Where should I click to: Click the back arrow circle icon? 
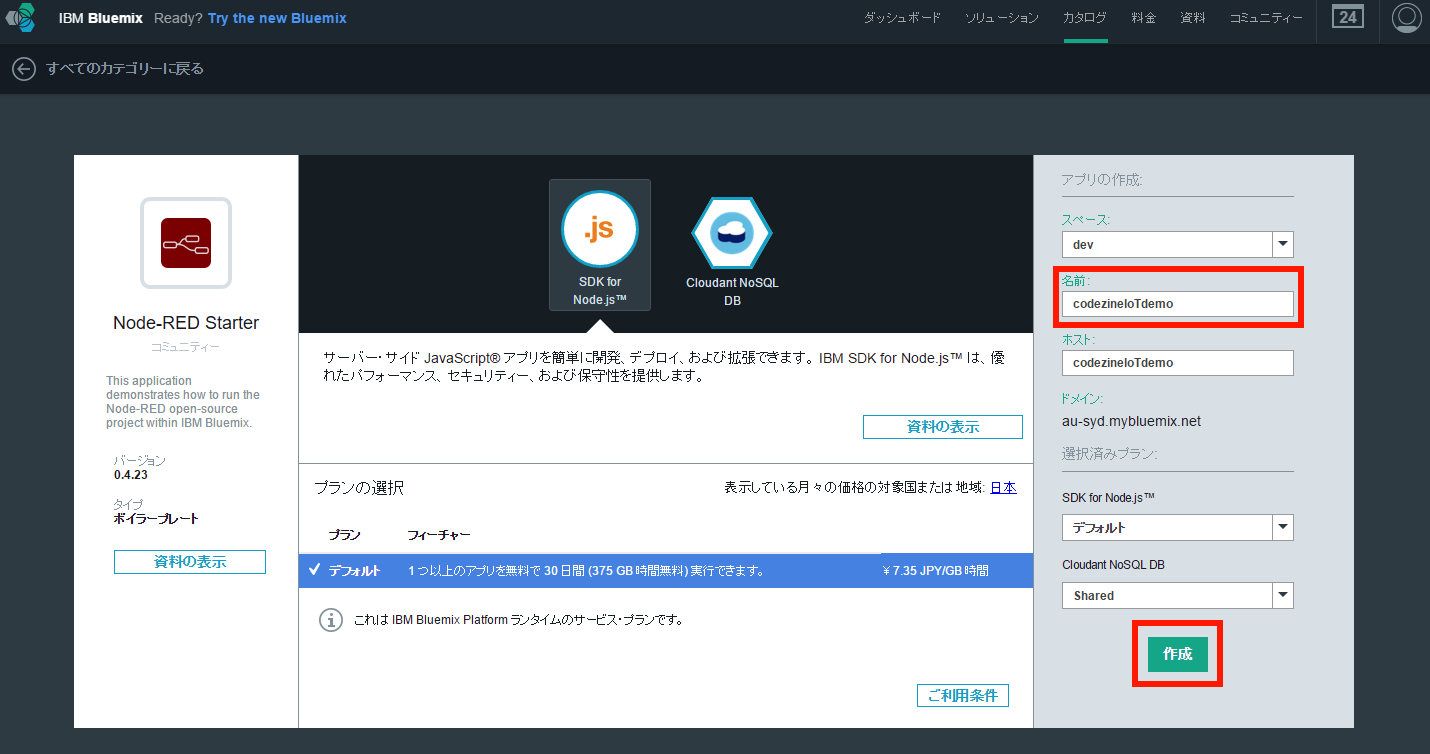23,69
